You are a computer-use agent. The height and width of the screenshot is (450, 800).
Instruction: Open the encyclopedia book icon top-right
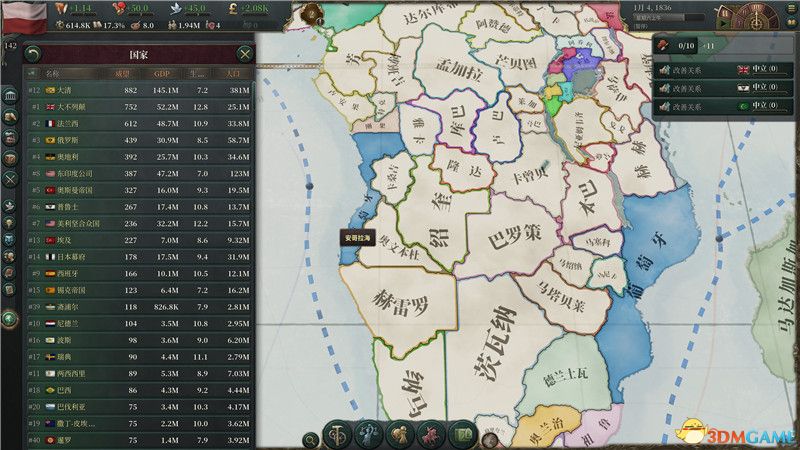point(792,23)
